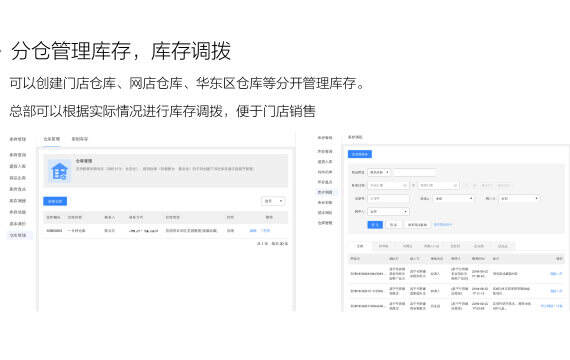Click the first blue action link in warehouse row
This screenshot has height=360, width=570.
point(253,231)
